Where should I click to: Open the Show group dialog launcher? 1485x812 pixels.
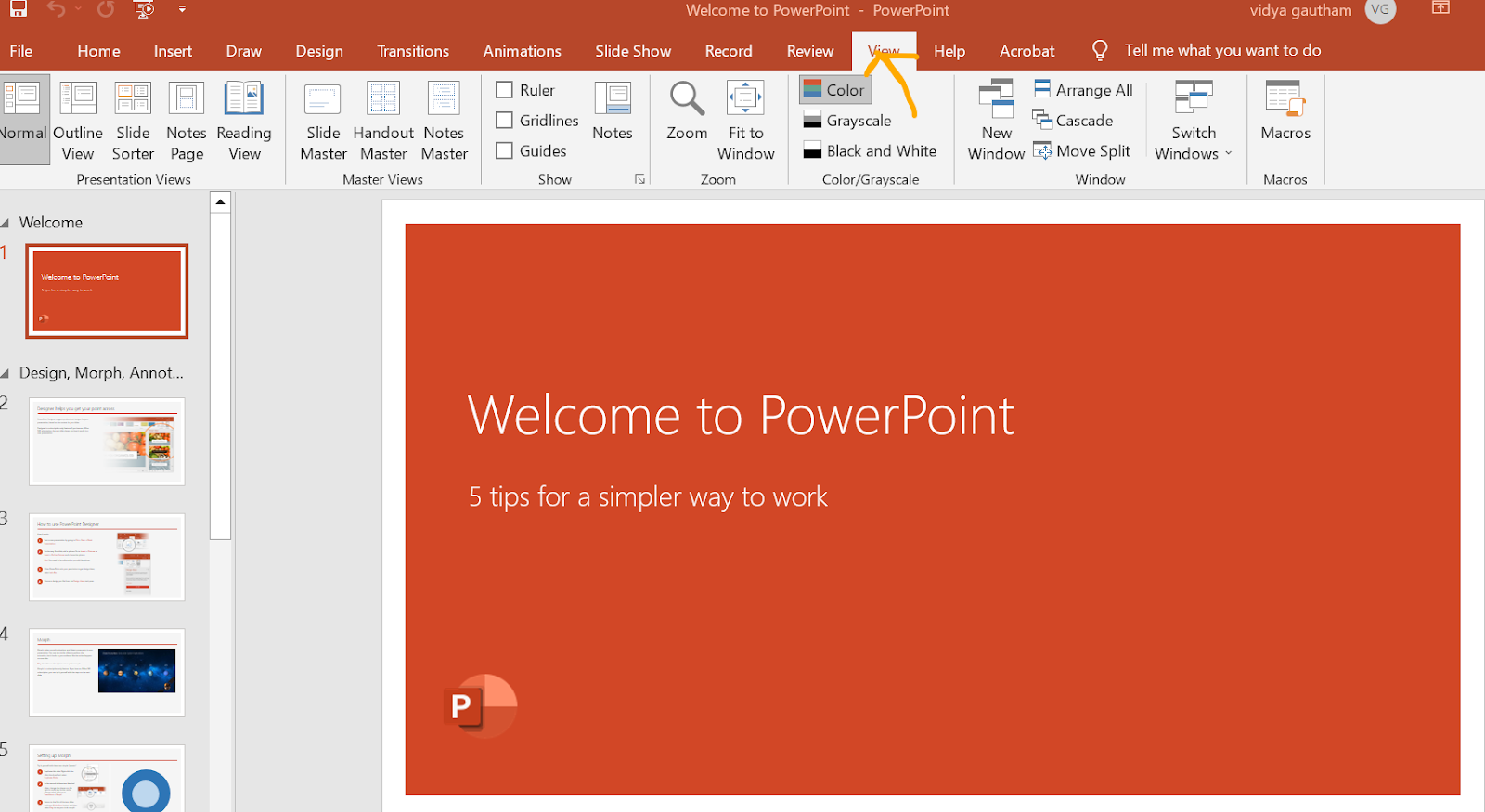(x=639, y=179)
